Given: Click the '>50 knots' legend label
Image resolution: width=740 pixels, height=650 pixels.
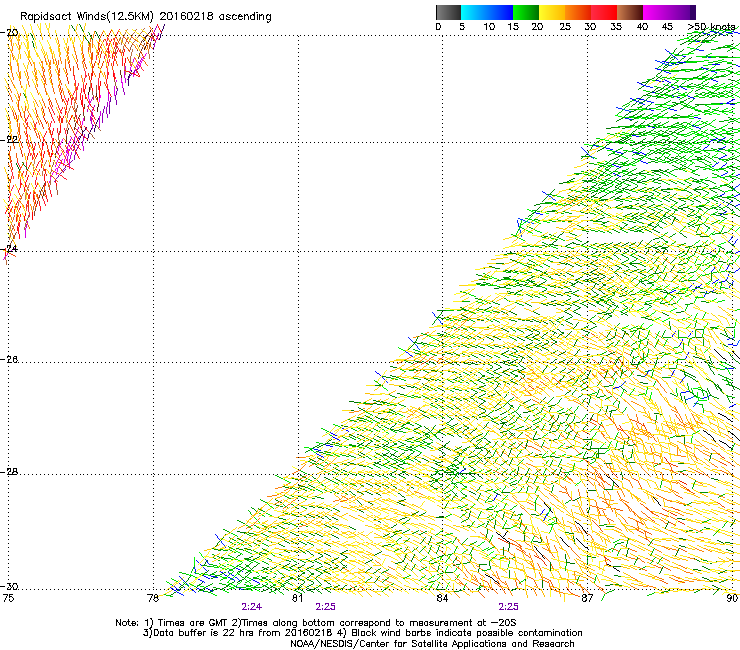Looking at the screenshot, I should [x=711, y=27].
